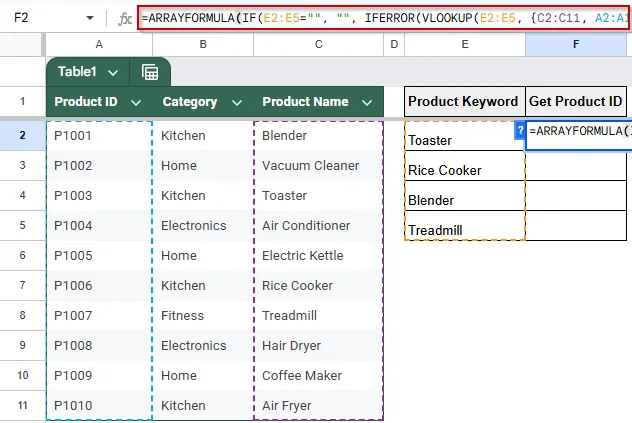Click cell containing P1010
Image resolution: width=632 pixels, height=423 pixels.
[x=99, y=405]
